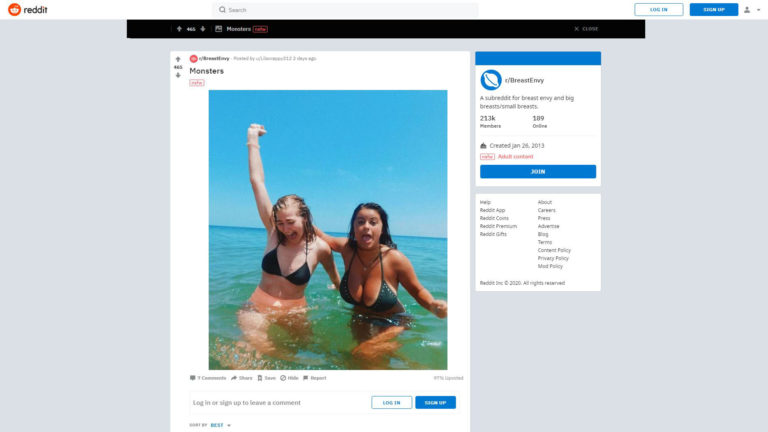This screenshot has width=768, height=432.
Task: Close the post overlay with Close
Action: point(586,29)
